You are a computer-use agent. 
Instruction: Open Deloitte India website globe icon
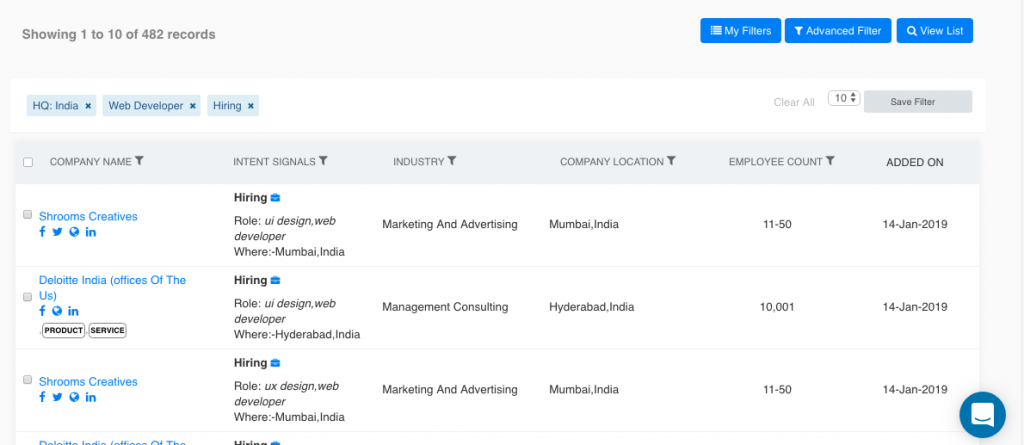[57, 311]
